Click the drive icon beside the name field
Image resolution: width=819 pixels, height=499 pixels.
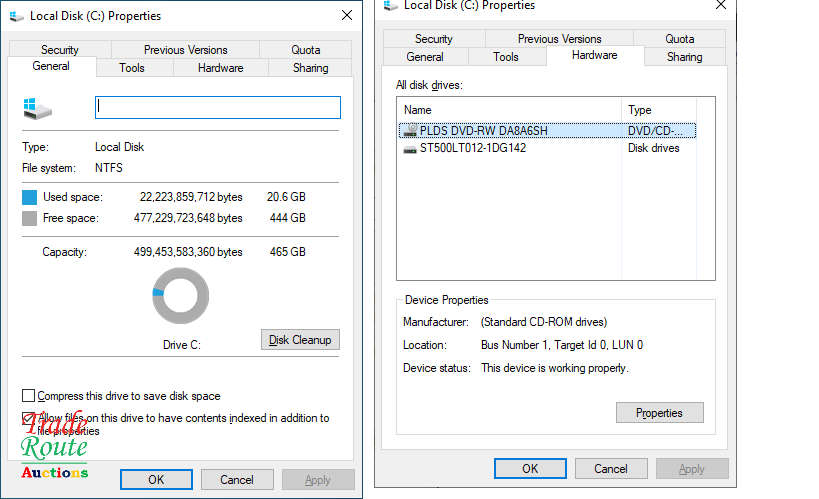(x=37, y=108)
